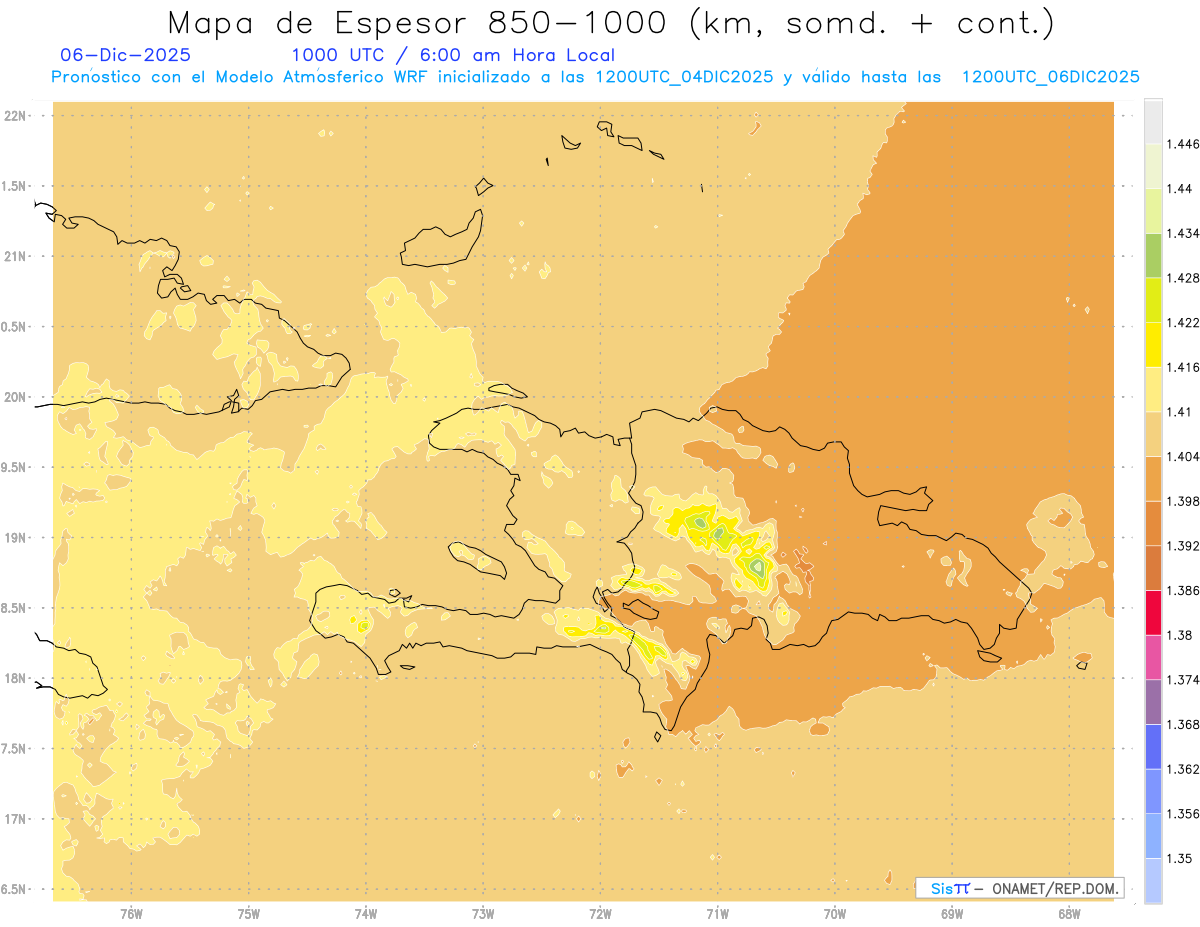This screenshot has height=927, width=1200.
Task: Click the '1000 UTC / 6:00 am Hora Local' text
Action: tap(453, 55)
